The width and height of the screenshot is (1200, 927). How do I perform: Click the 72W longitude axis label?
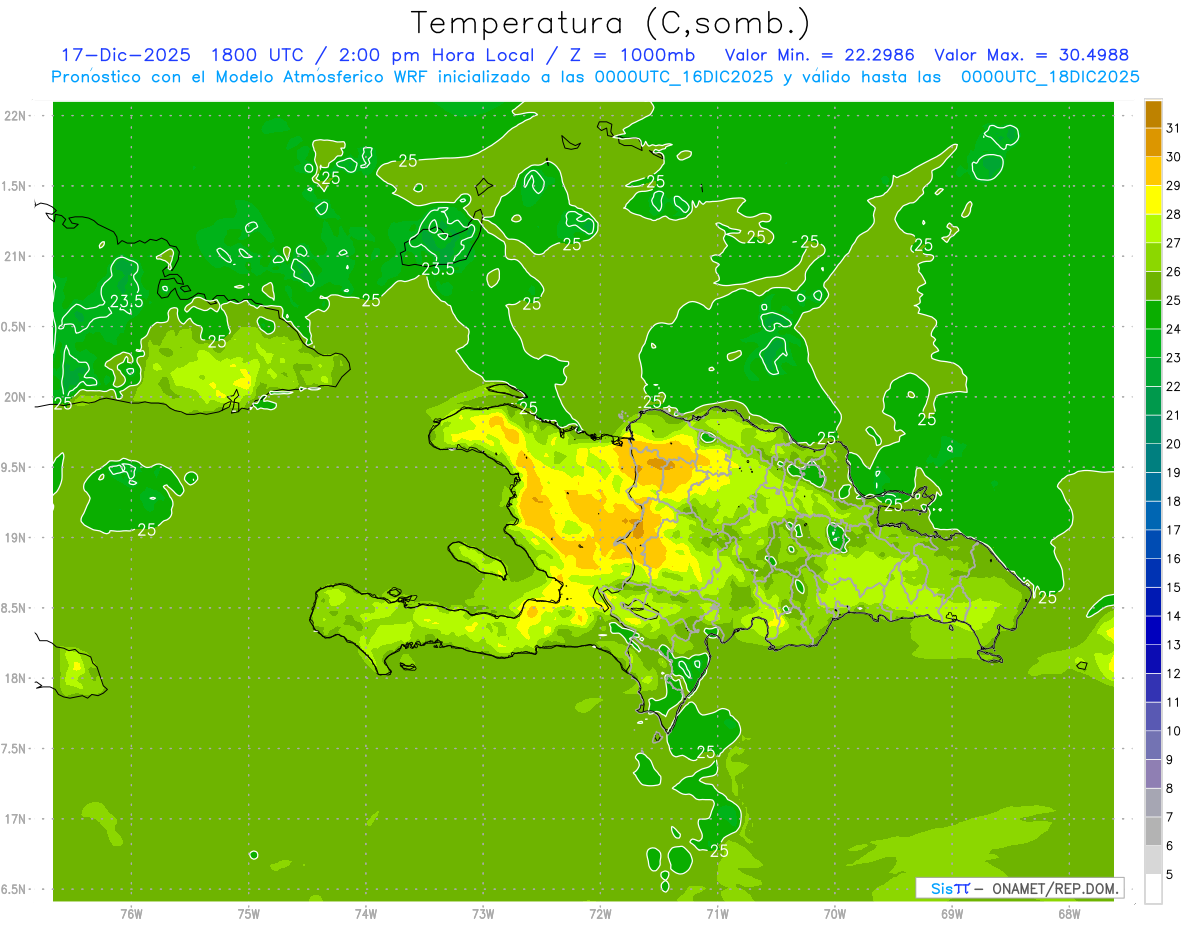[x=600, y=913]
